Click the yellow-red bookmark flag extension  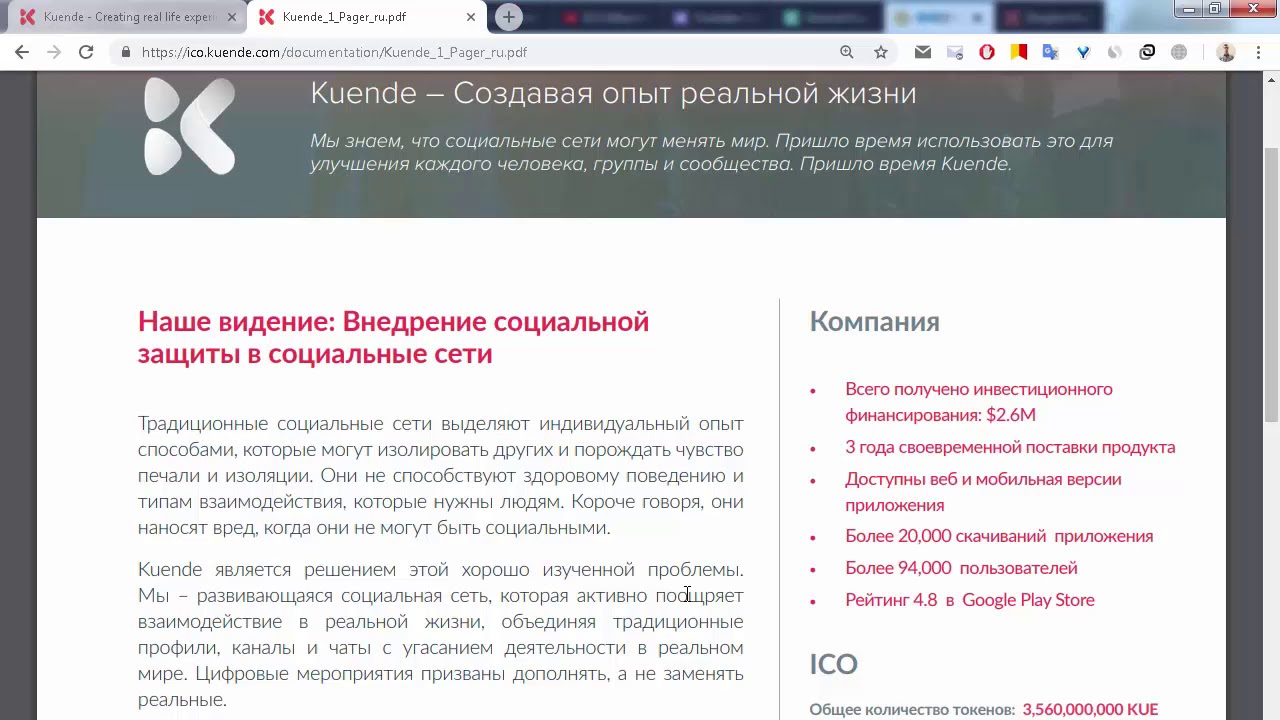coord(1019,52)
